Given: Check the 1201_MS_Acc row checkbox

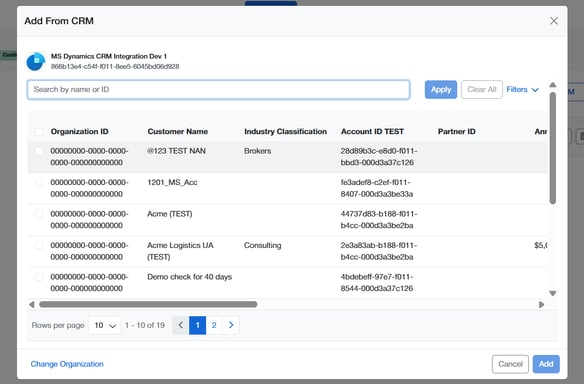Looking at the screenshot, I should click(39, 182).
